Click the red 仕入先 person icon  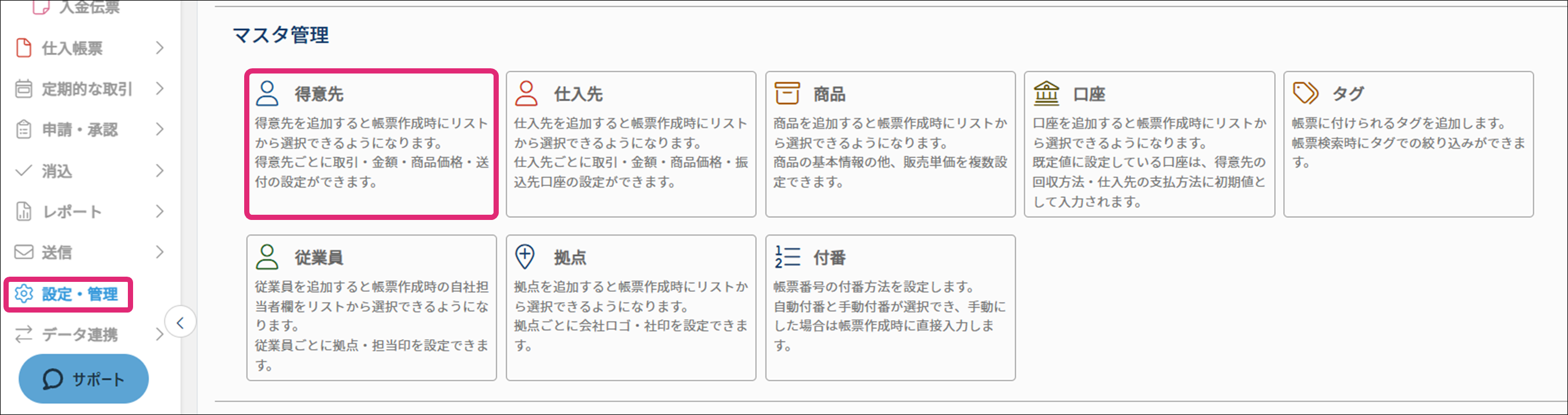pyautogui.click(x=526, y=94)
